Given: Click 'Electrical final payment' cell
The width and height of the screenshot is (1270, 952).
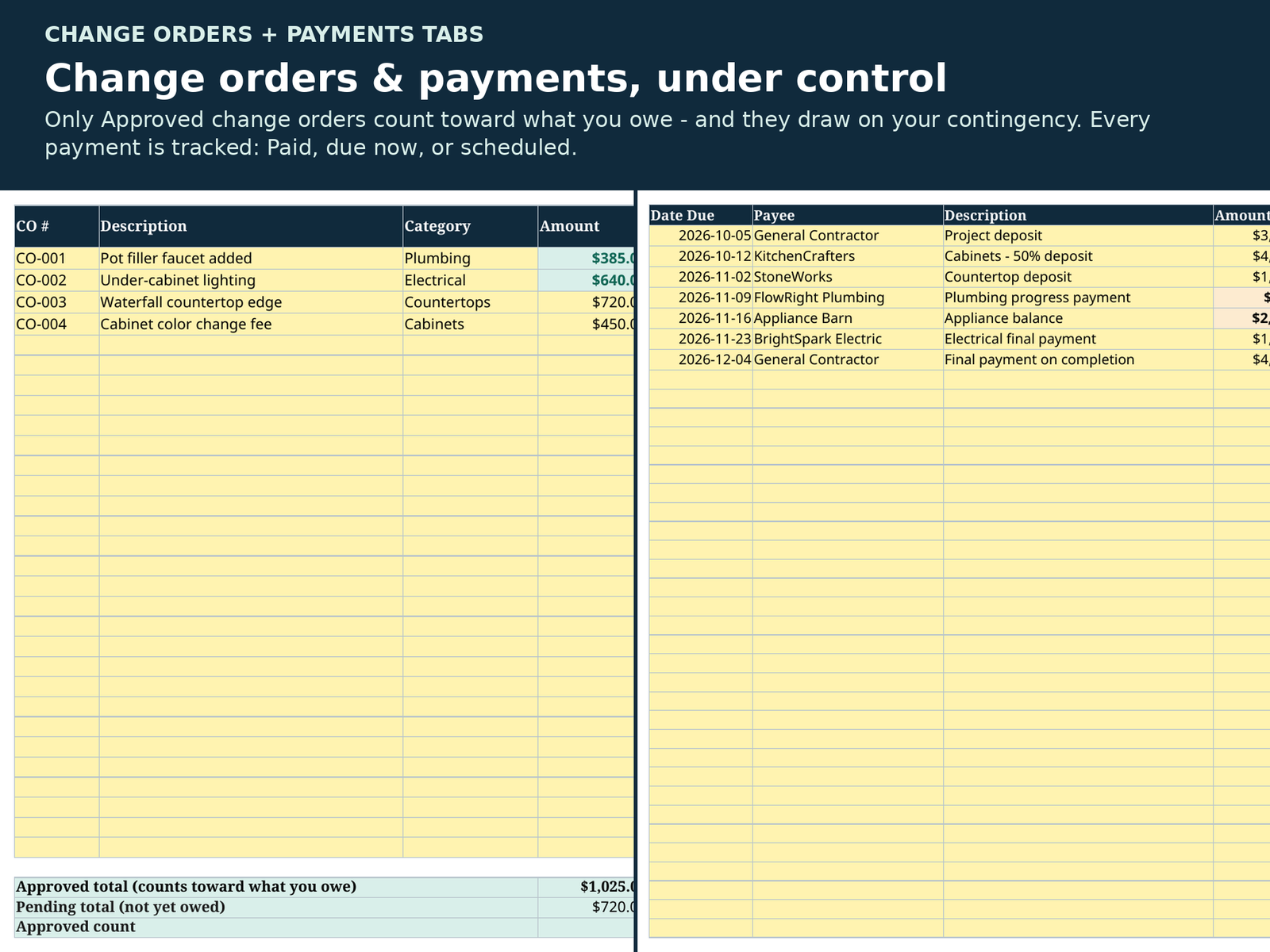Looking at the screenshot, I should pos(1078,339).
